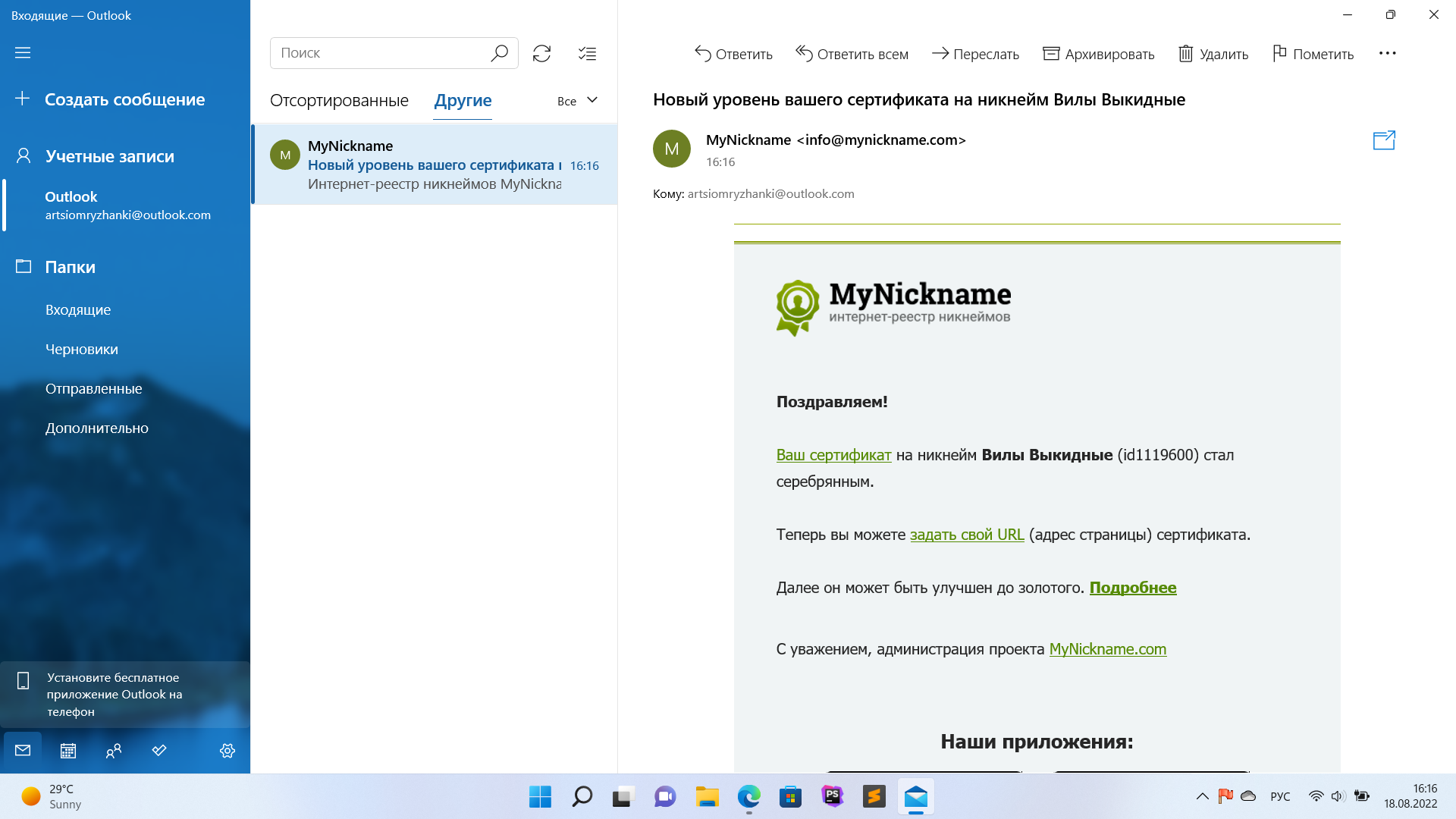This screenshot has height=819, width=1456.
Task: Click the sync mailbox refresh icon
Action: pyautogui.click(x=541, y=54)
